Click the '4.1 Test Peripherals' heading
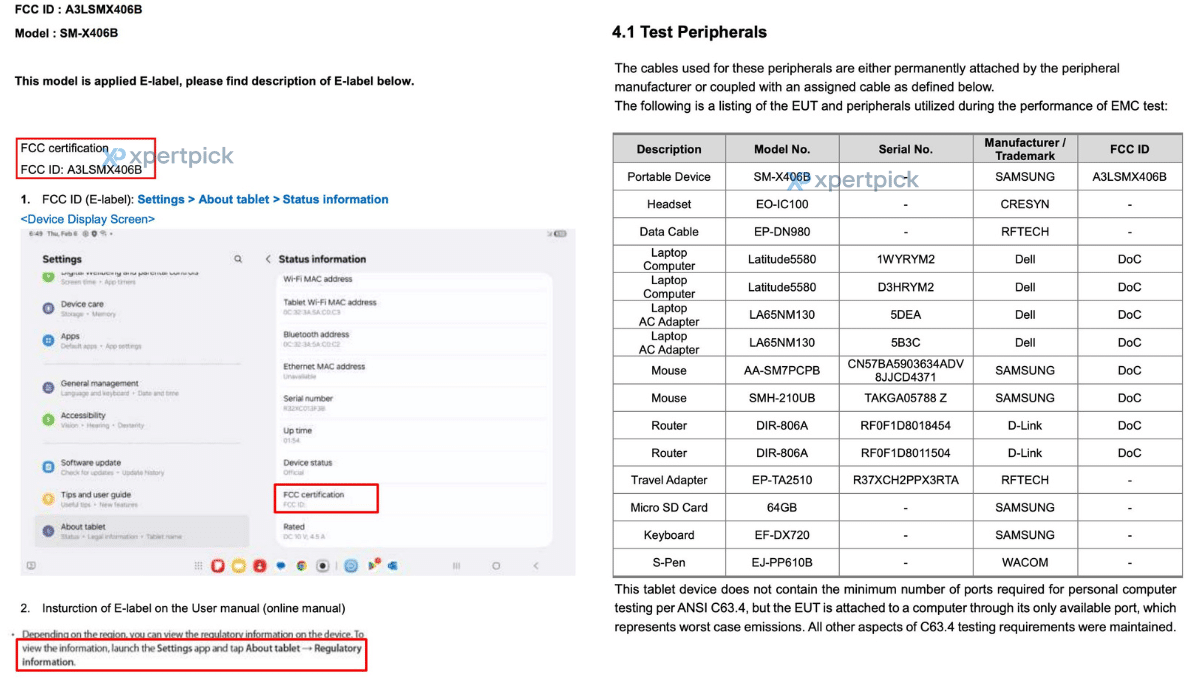The image size is (1200, 680). pos(689,32)
